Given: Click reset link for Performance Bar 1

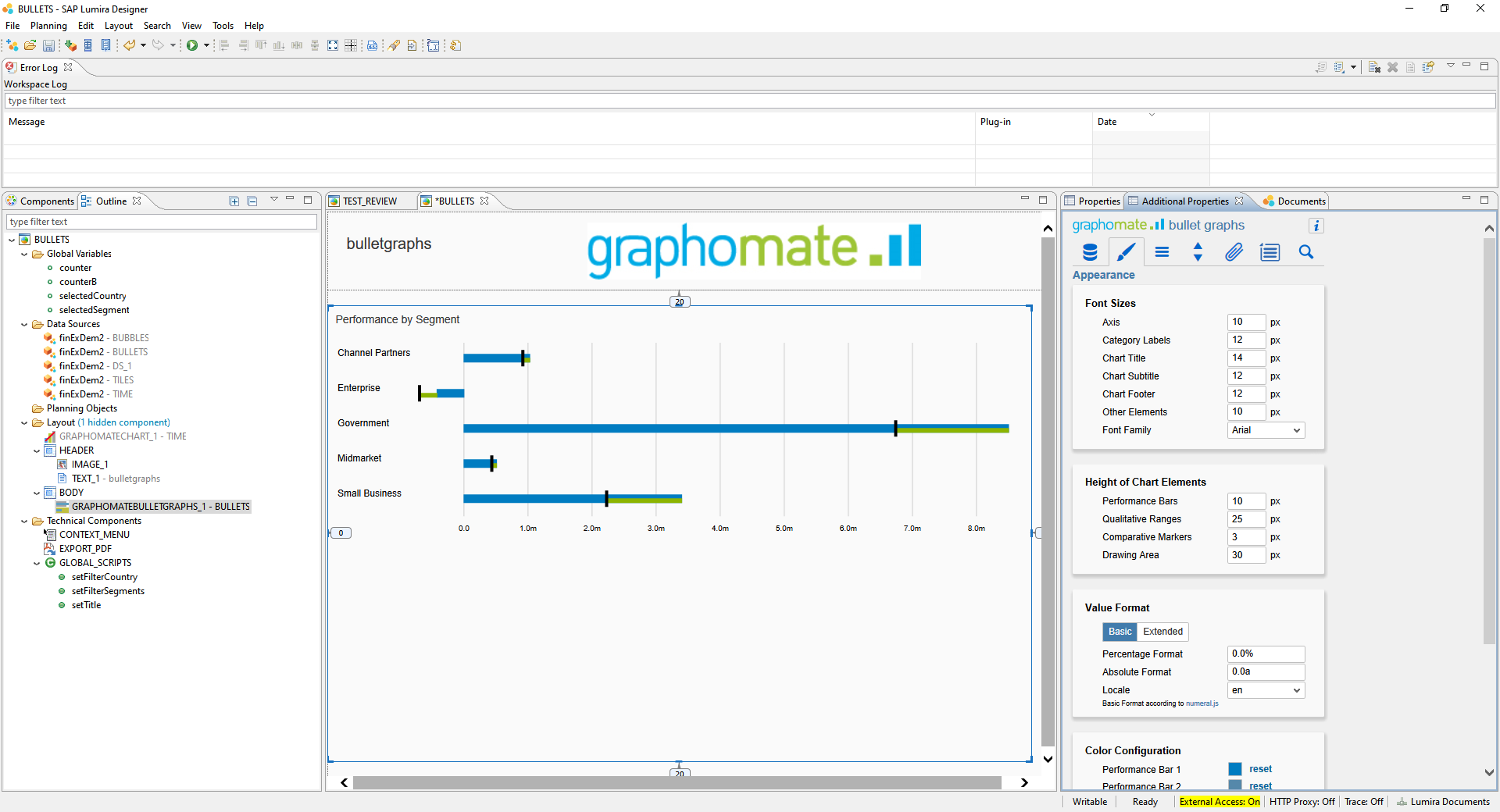Looking at the screenshot, I should [1260, 769].
